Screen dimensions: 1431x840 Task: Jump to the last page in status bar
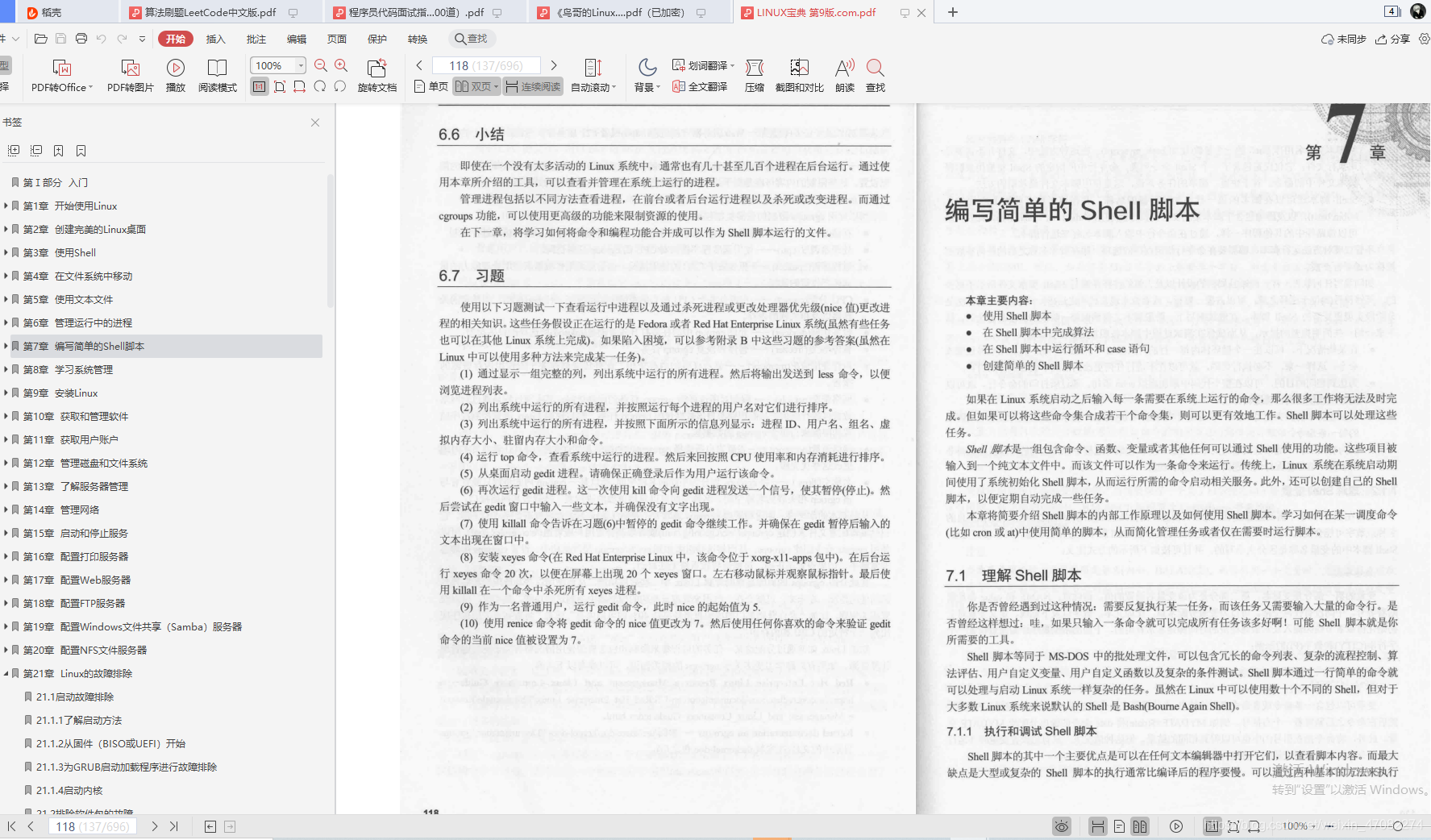click(174, 826)
